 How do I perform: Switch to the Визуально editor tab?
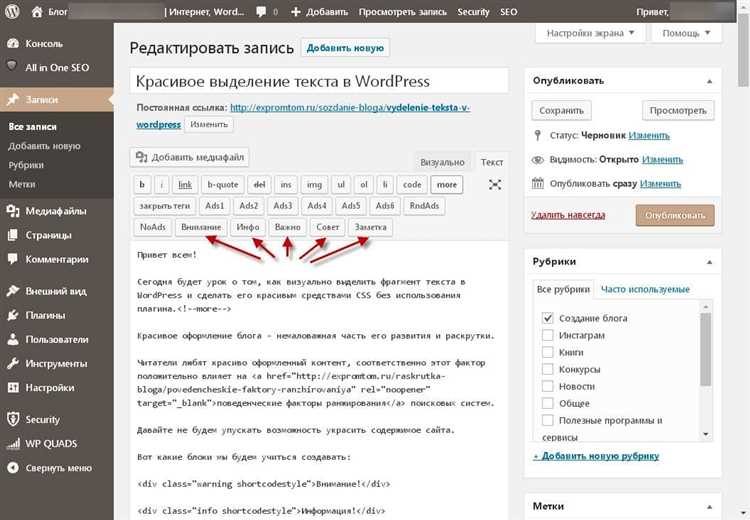coord(442,162)
